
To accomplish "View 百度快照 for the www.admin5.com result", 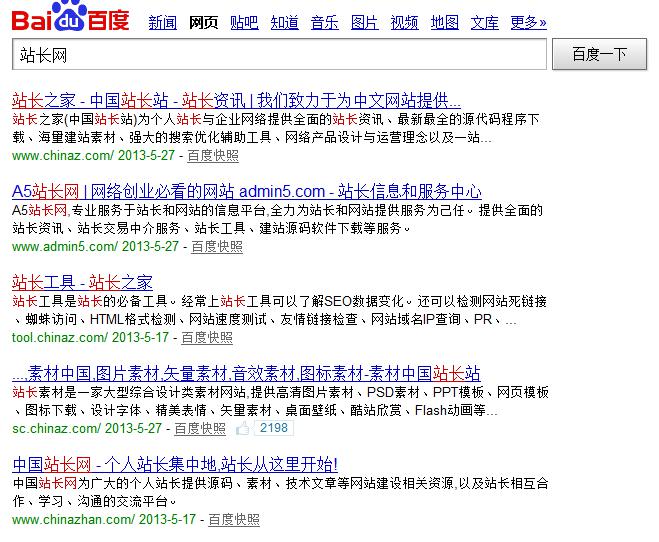I will point(217,246).
